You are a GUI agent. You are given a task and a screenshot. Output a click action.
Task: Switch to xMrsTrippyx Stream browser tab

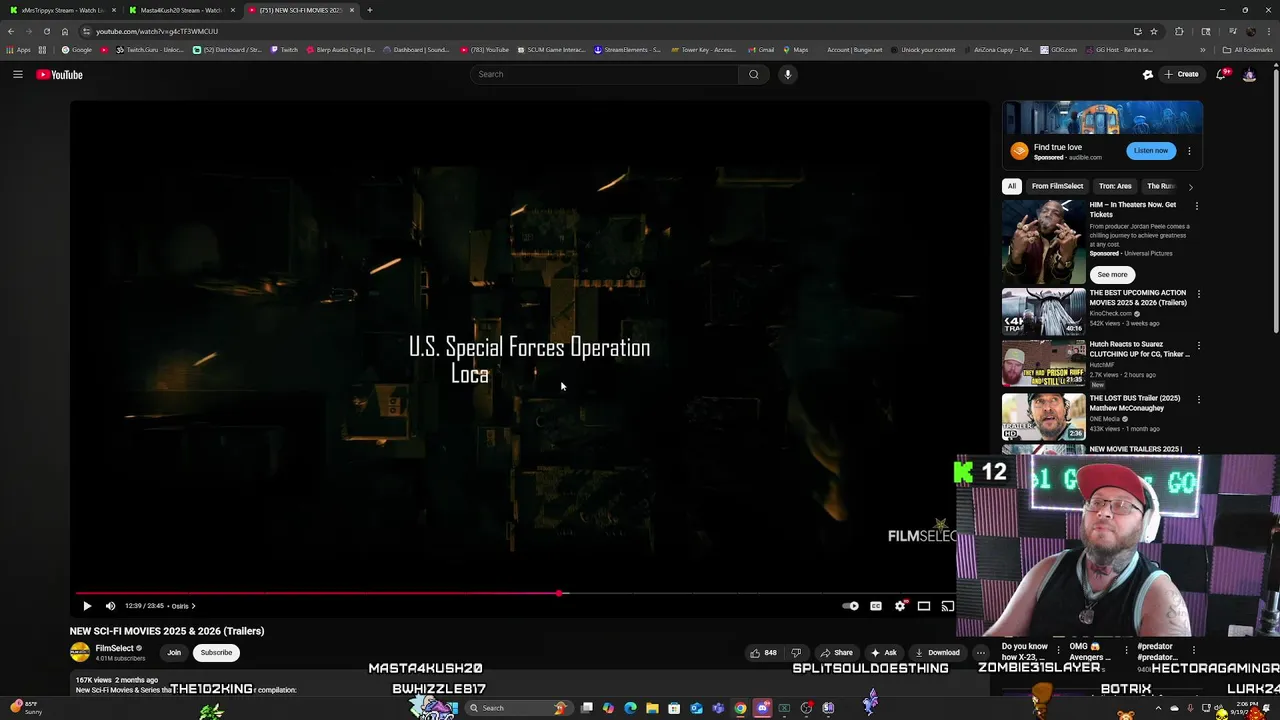(62, 10)
